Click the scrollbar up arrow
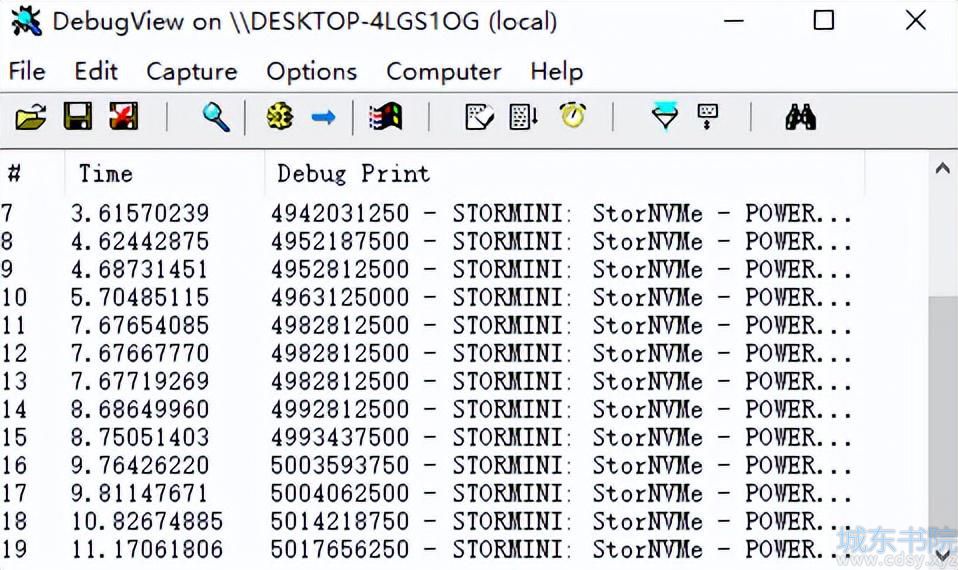This screenshot has height=570, width=958. tap(943, 167)
